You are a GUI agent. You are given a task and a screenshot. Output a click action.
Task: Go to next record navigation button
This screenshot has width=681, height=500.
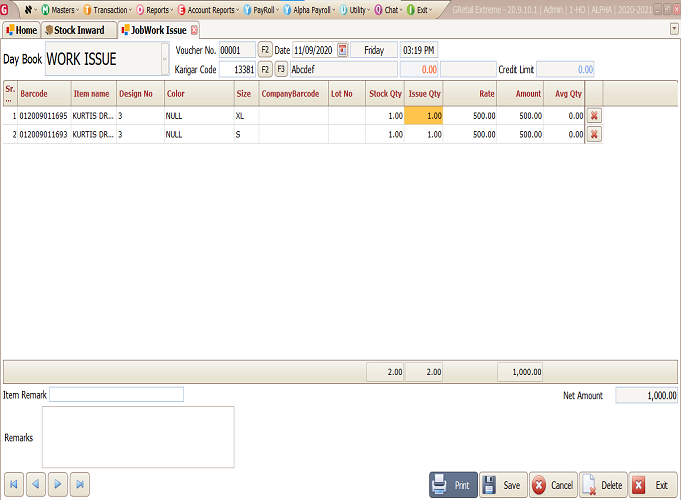pos(58,484)
